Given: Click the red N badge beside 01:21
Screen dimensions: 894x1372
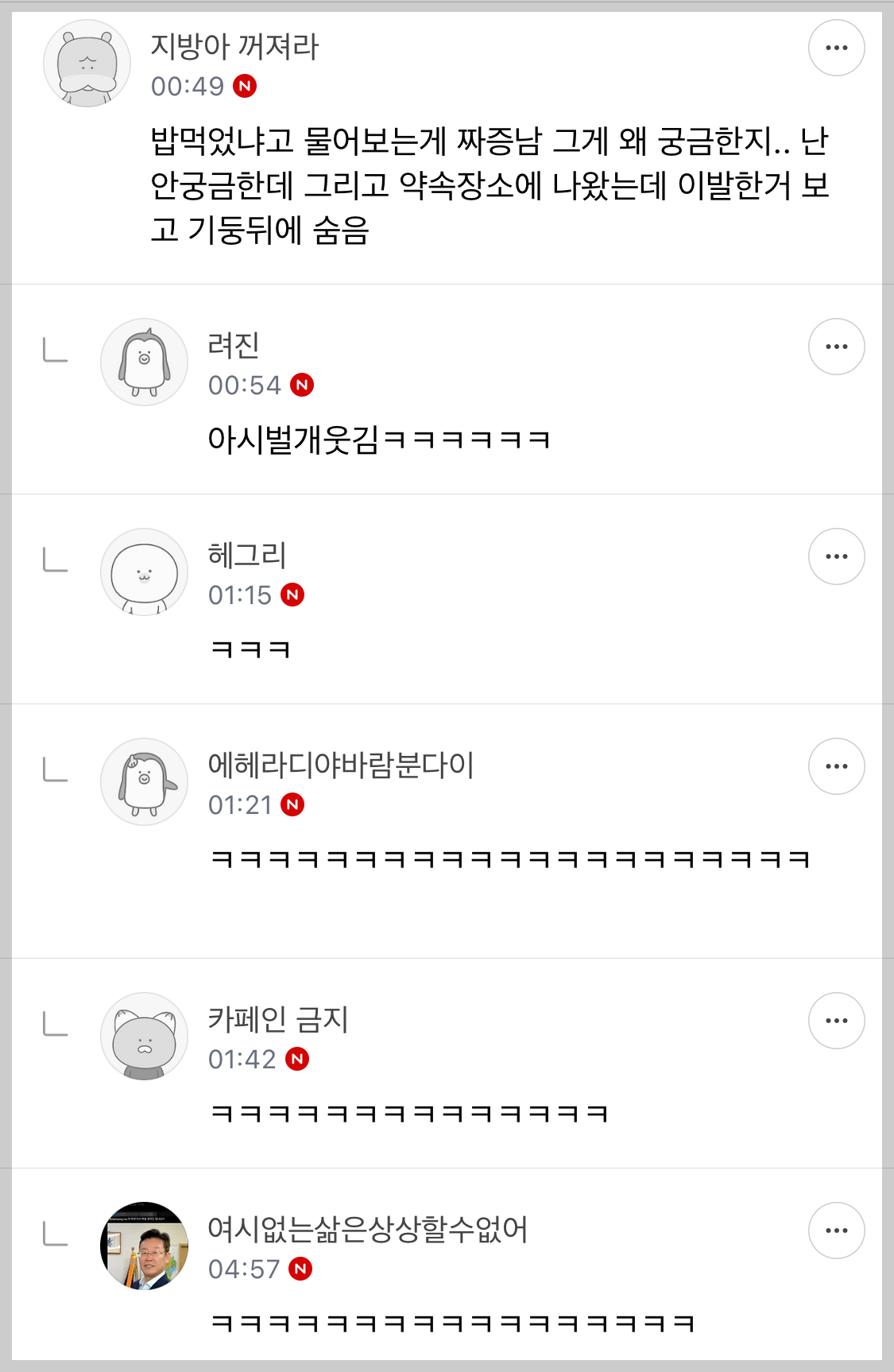Looking at the screenshot, I should [292, 804].
